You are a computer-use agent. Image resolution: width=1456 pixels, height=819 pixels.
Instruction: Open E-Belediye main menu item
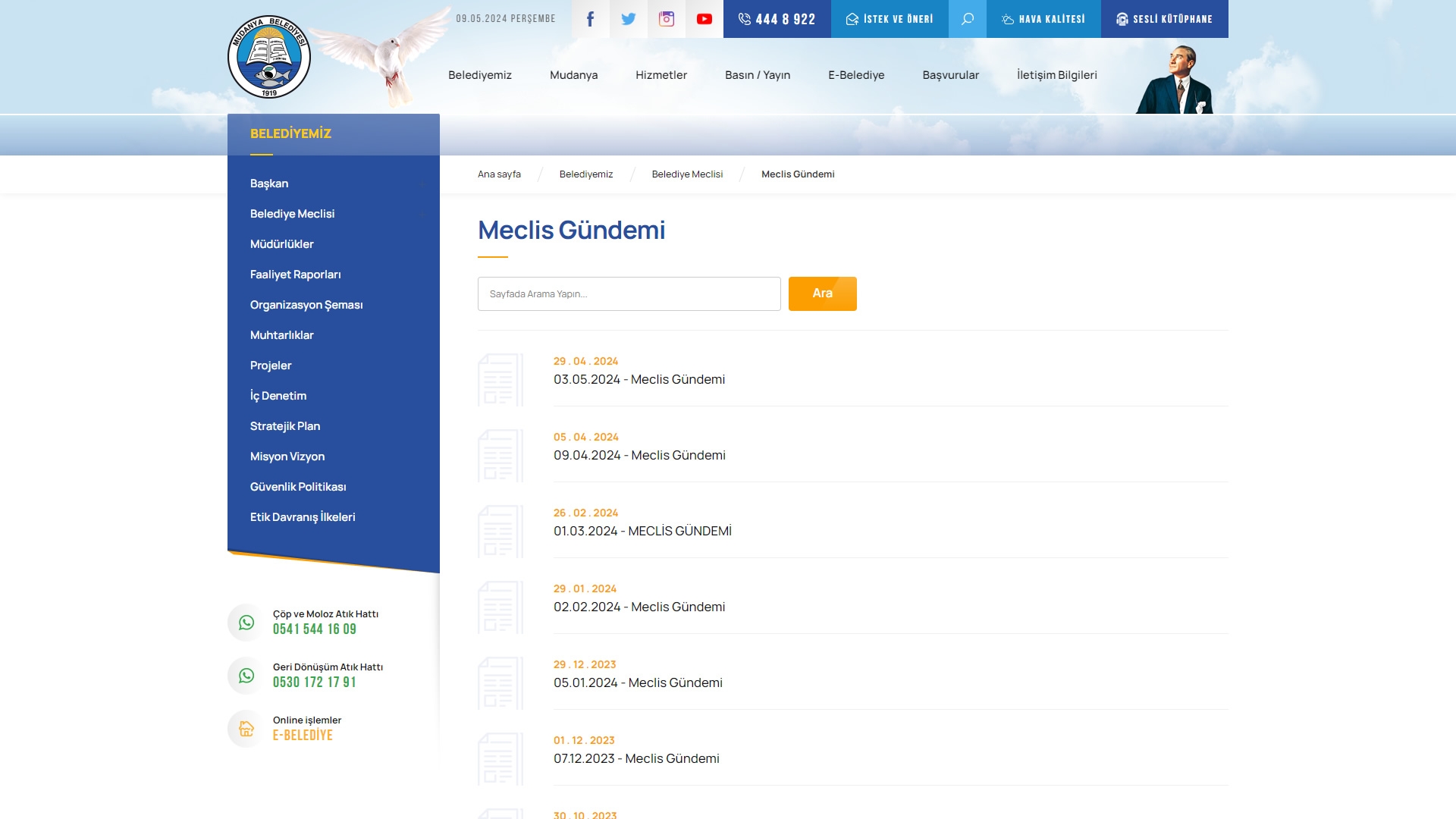pos(856,75)
